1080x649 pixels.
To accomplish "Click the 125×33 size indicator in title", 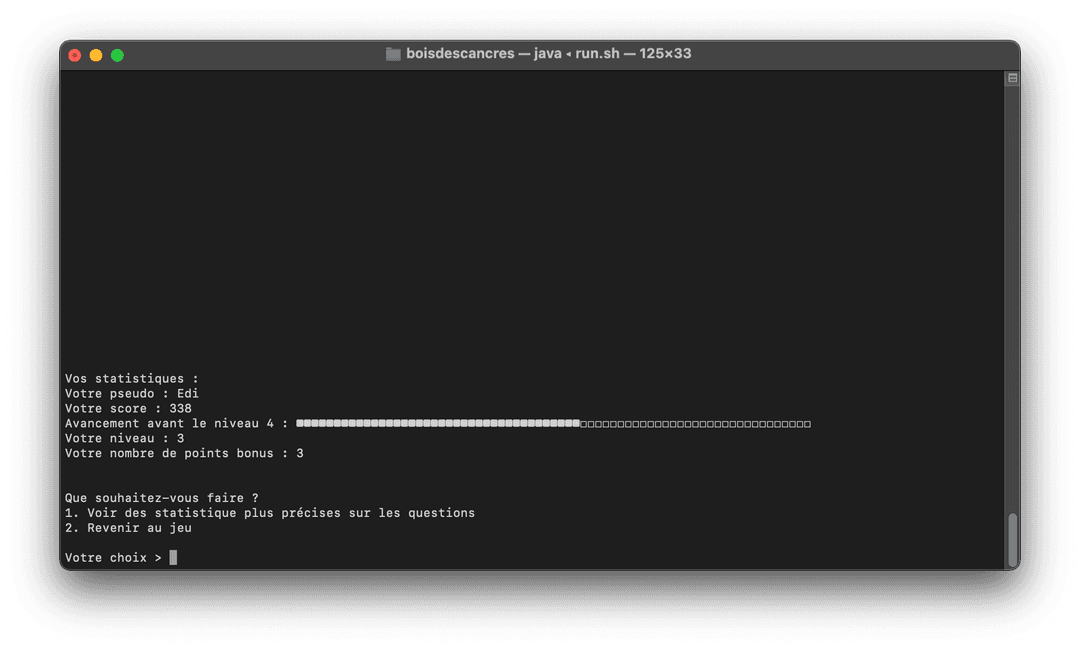I will [667, 53].
